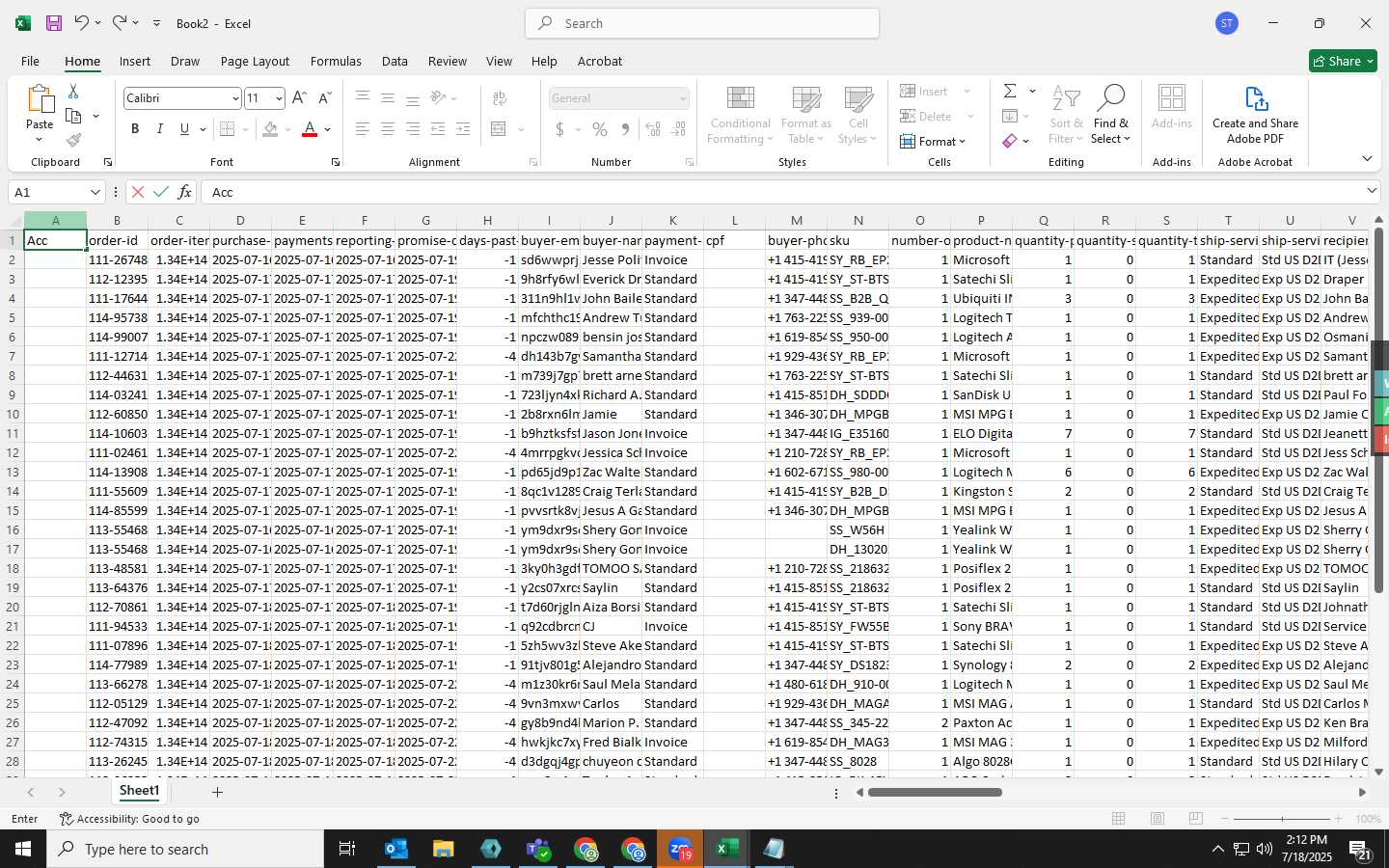Image resolution: width=1389 pixels, height=868 pixels.
Task: Click Accessibility: Good to go status
Action: click(x=129, y=819)
